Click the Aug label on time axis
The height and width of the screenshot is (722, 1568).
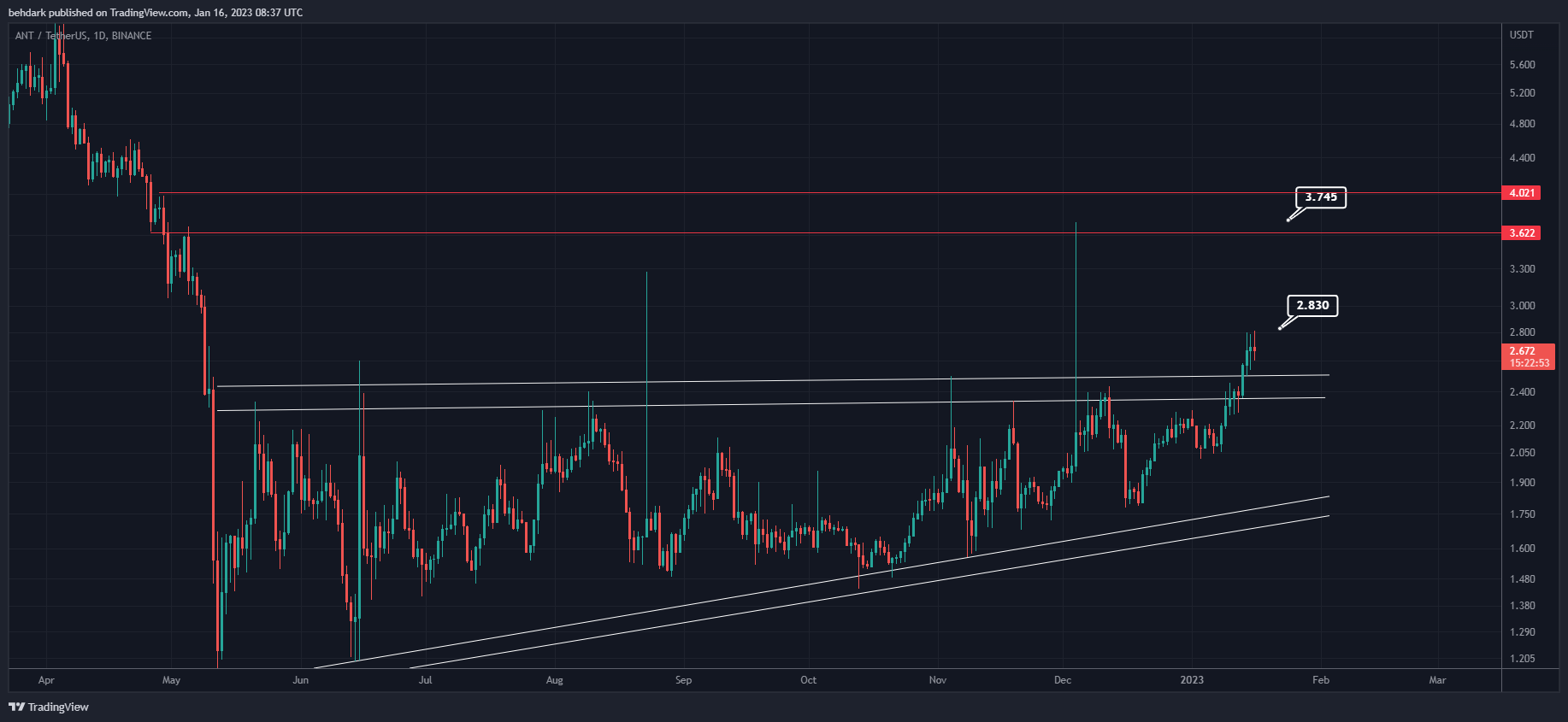pos(554,680)
